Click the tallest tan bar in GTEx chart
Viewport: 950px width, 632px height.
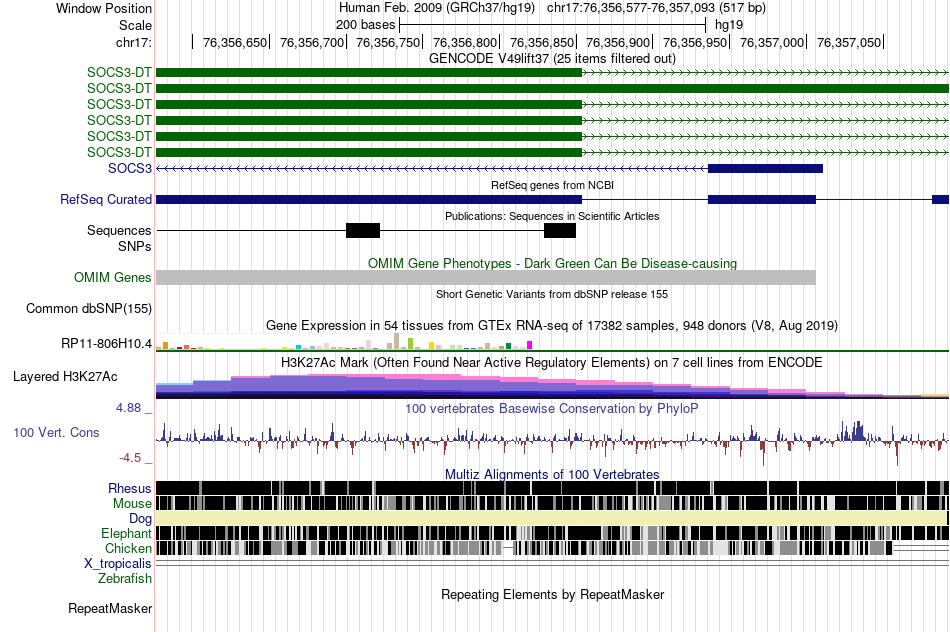pyautogui.click(x=397, y=341)
